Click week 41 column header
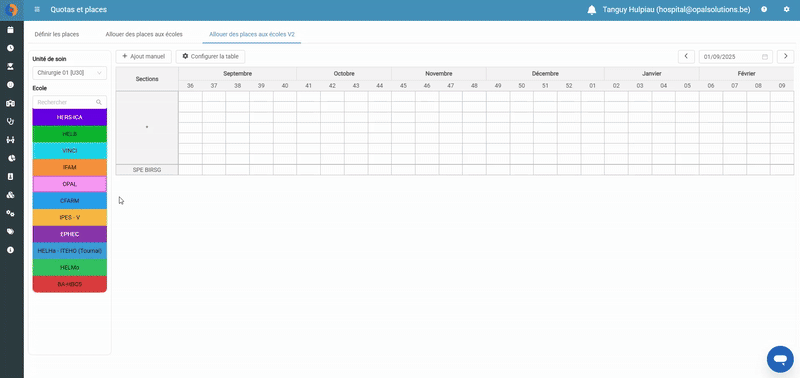The width and height of the screenshot is (800, 378). click(309, 86)
